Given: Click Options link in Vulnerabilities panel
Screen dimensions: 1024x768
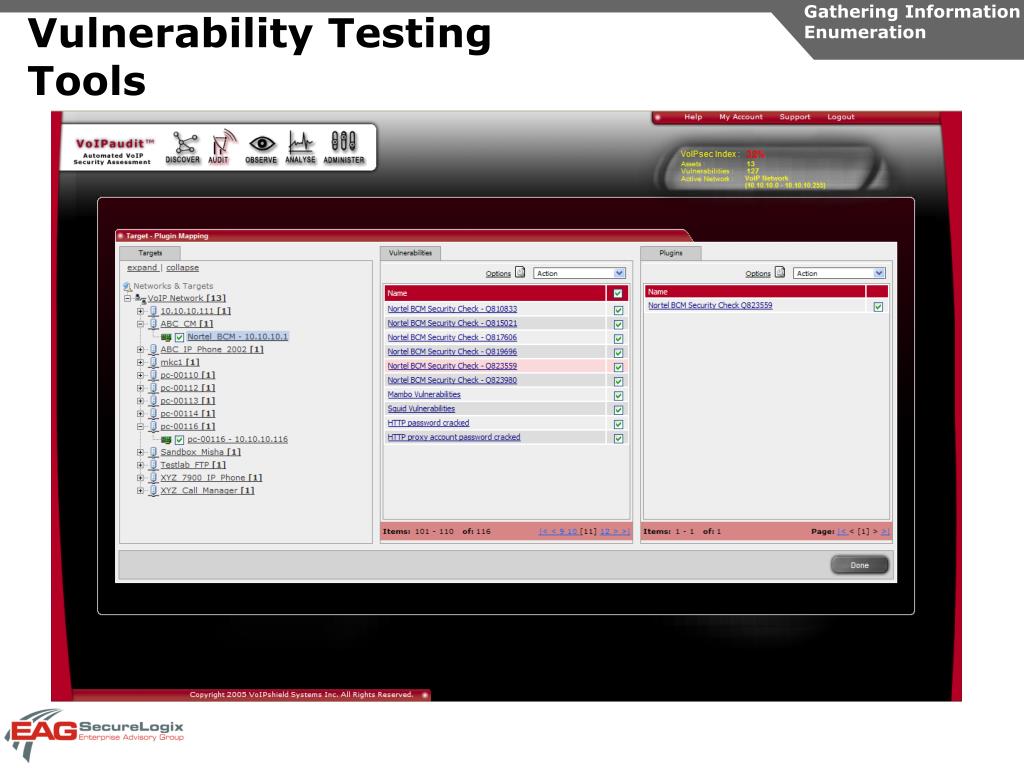Looking at the screenshot, I should coord(498,274).
